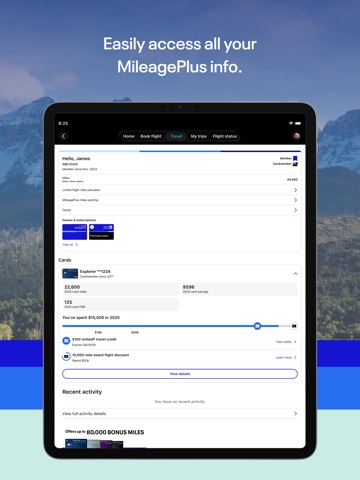The height and width of the screenshot is (480, 360).
Task: Tap the $100 United travel credit icon
Action: click(x=66, y=341)
